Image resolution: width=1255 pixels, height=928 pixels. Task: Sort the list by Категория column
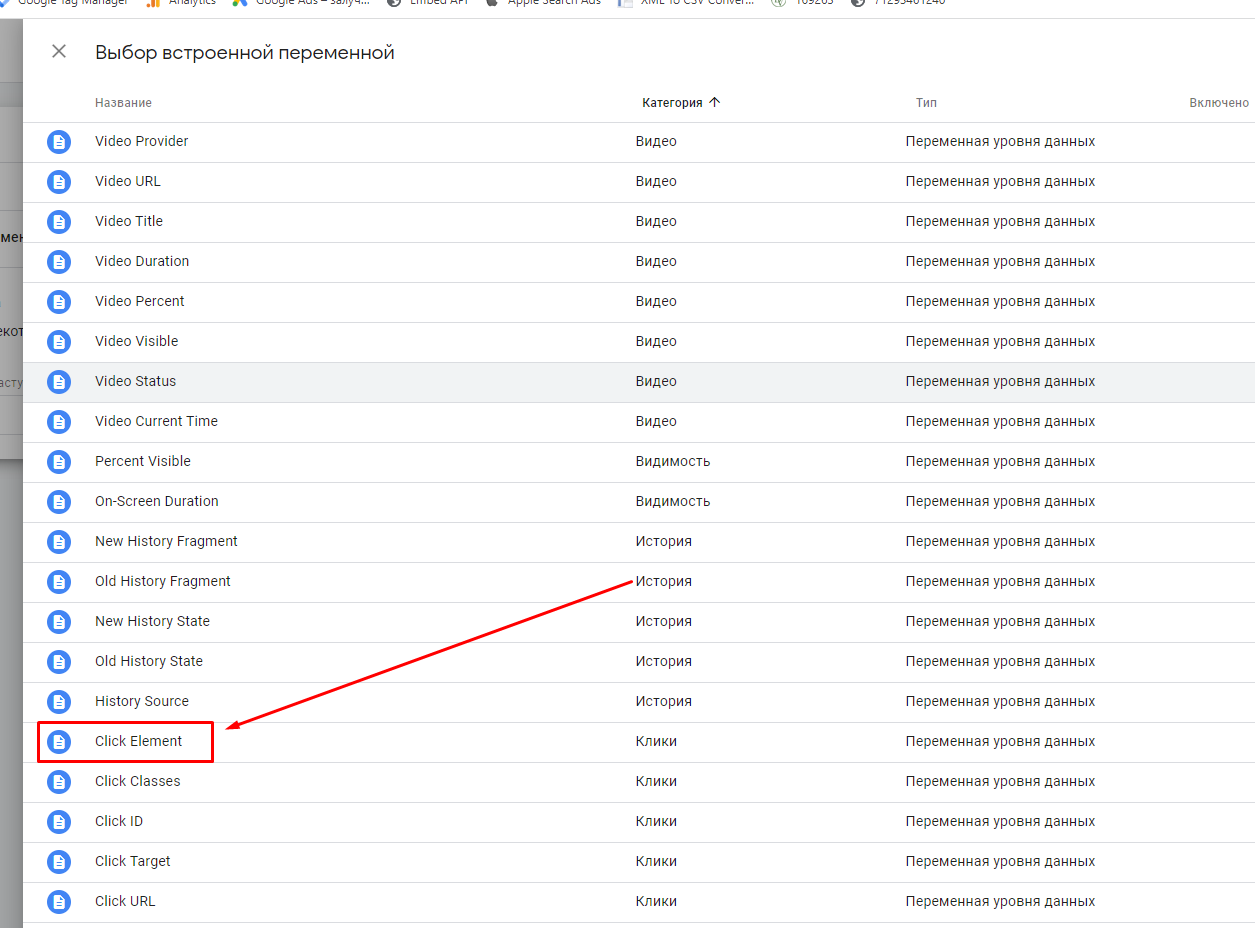(671, 103)
